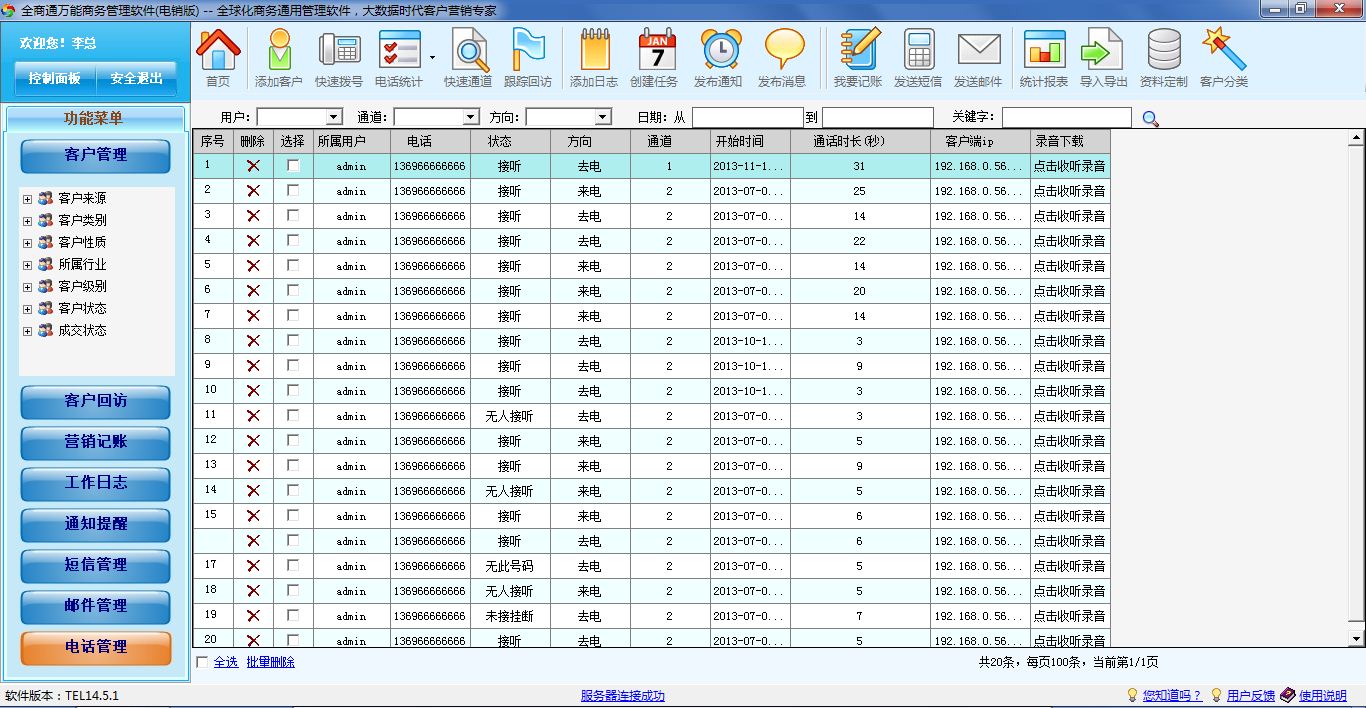Expand the 所属行业 tree node

pos(27,264)
